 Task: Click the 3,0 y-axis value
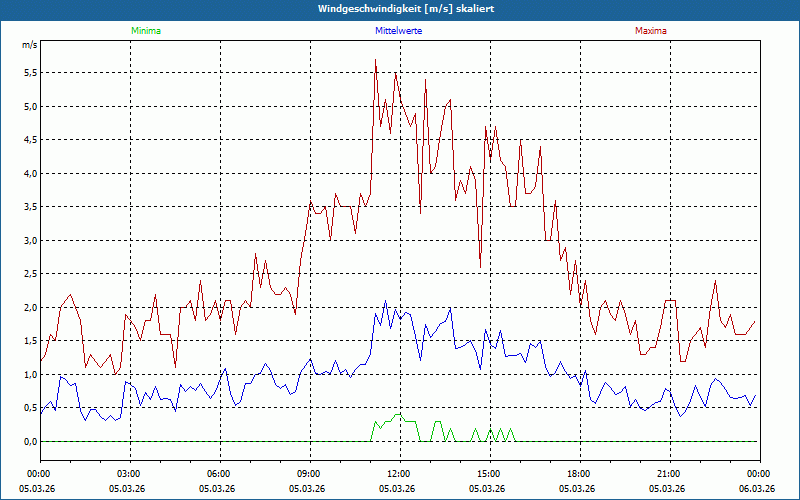[x=31, y=240]
